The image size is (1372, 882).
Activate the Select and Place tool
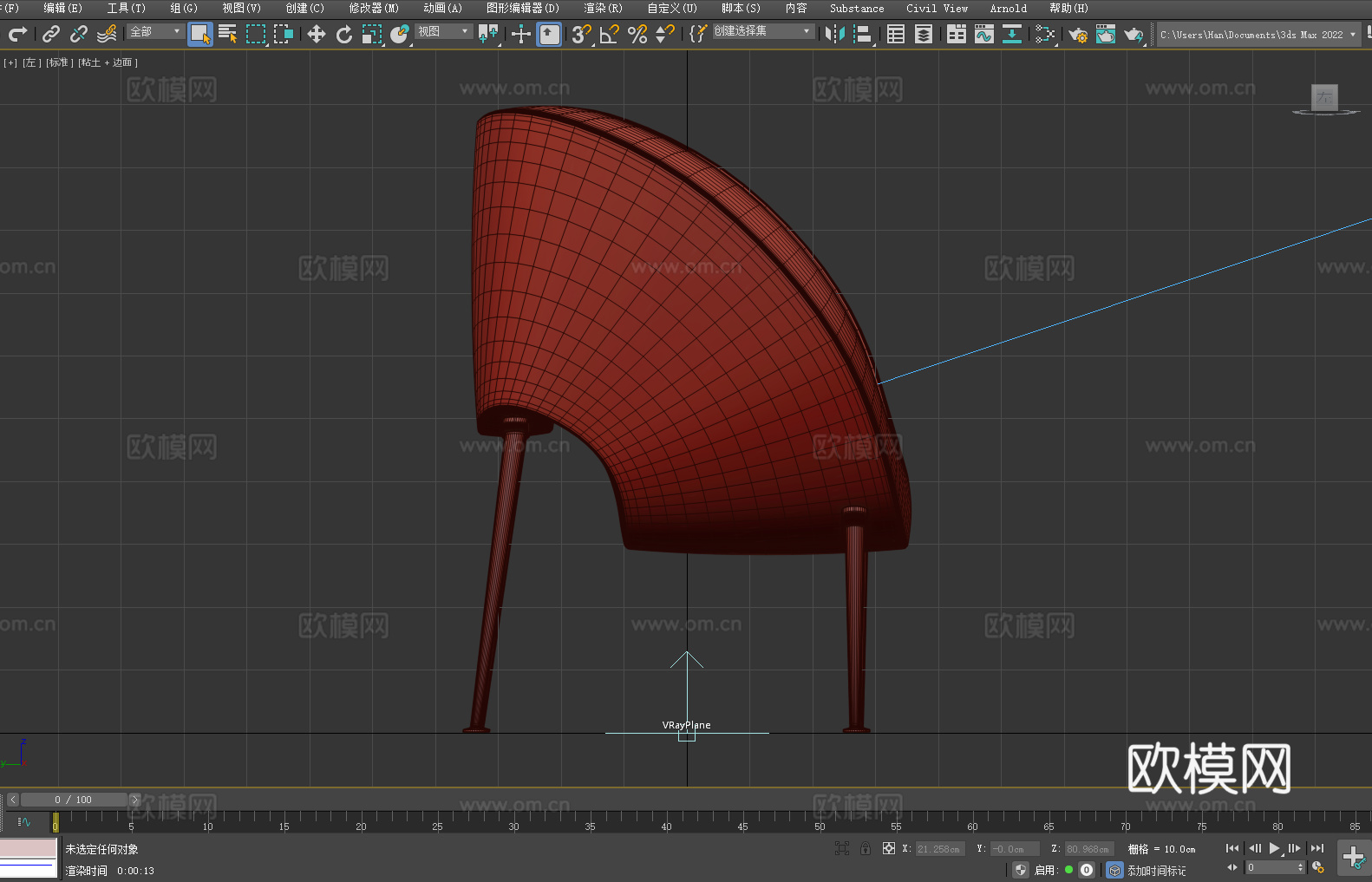tap(400, 34)
